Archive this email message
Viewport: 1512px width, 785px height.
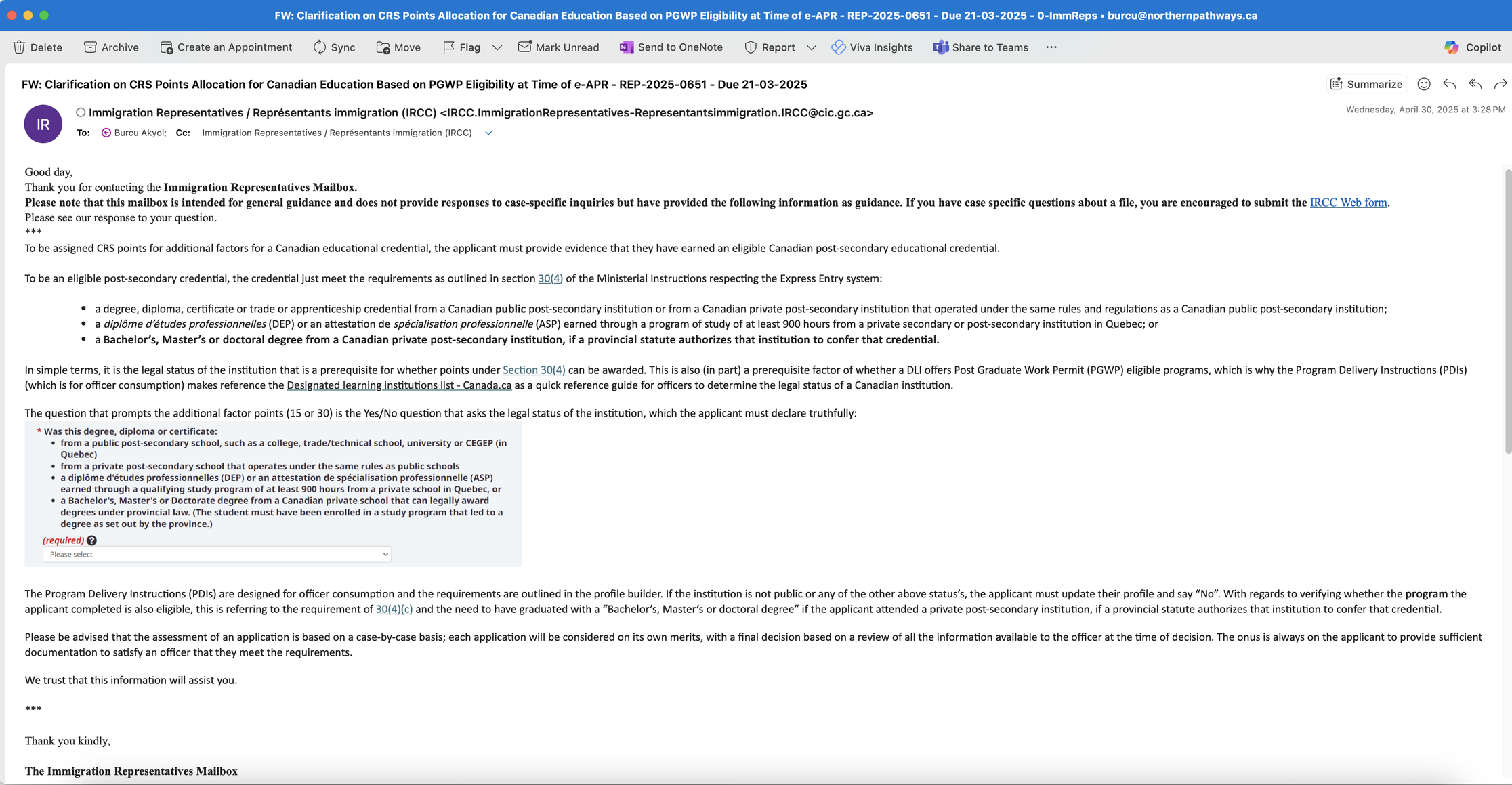(x=111, y=47)
